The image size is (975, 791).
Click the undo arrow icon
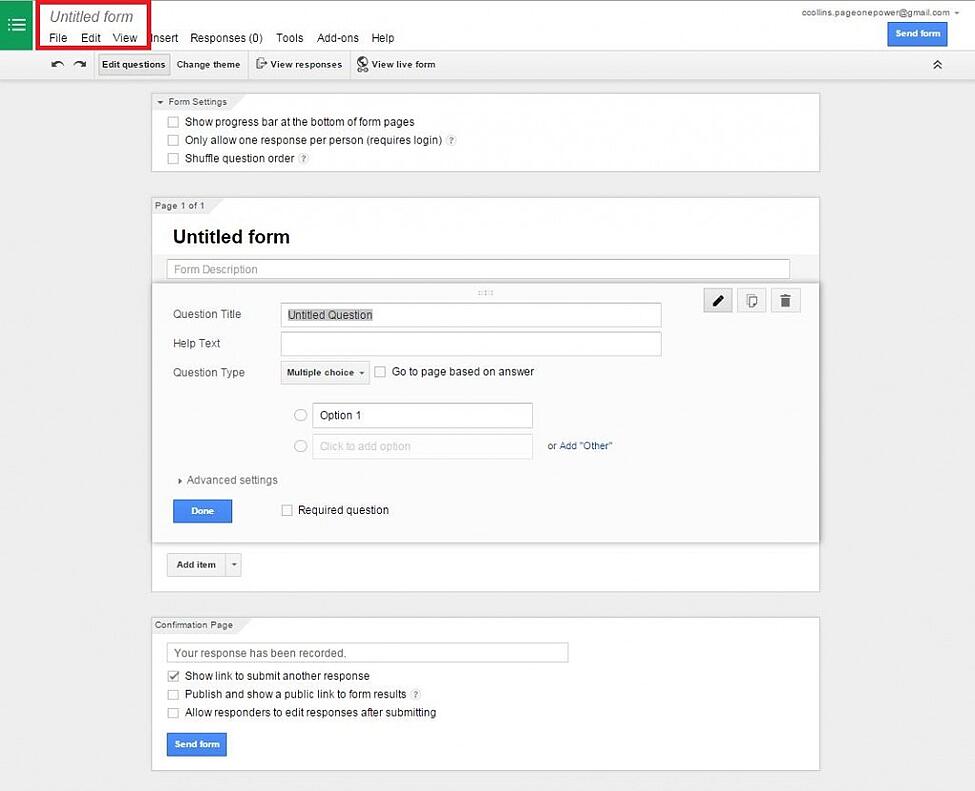[57, 64]
